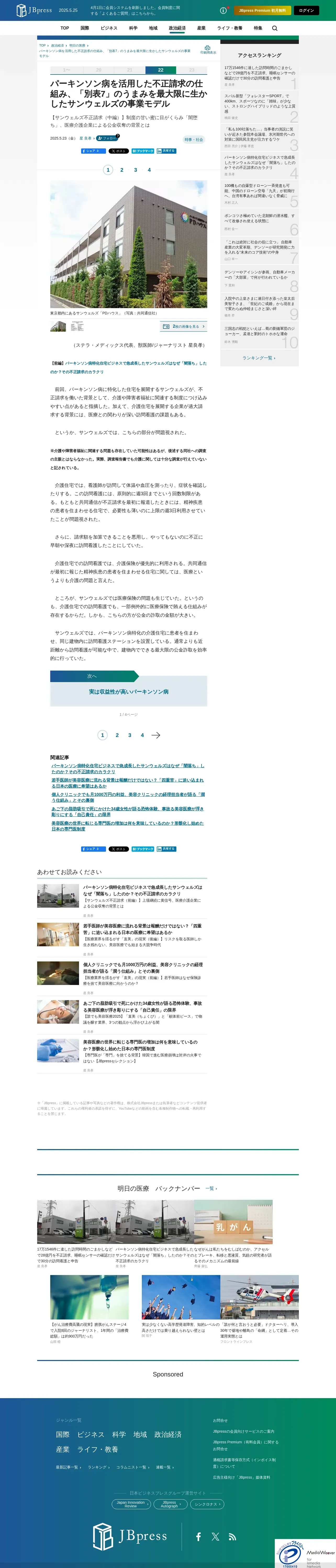Click the top LinkedIn share button
The width and height of the screenshot is (336, 1568).
[x=166, y=151]
